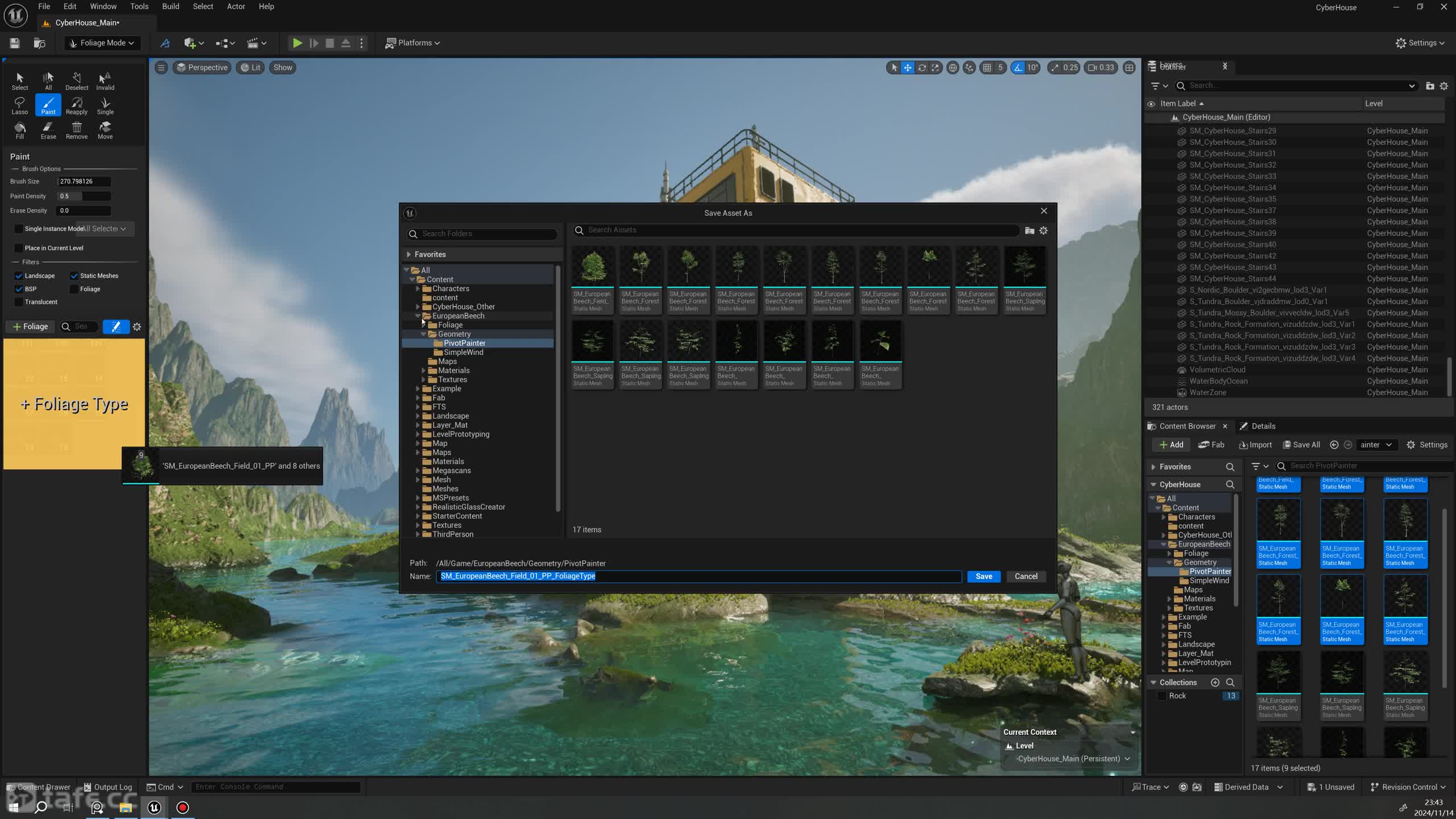The width and height of the screenshot is (1456, 819).
Task: Open the viewport hamburger menu
Action: point(161,67)
